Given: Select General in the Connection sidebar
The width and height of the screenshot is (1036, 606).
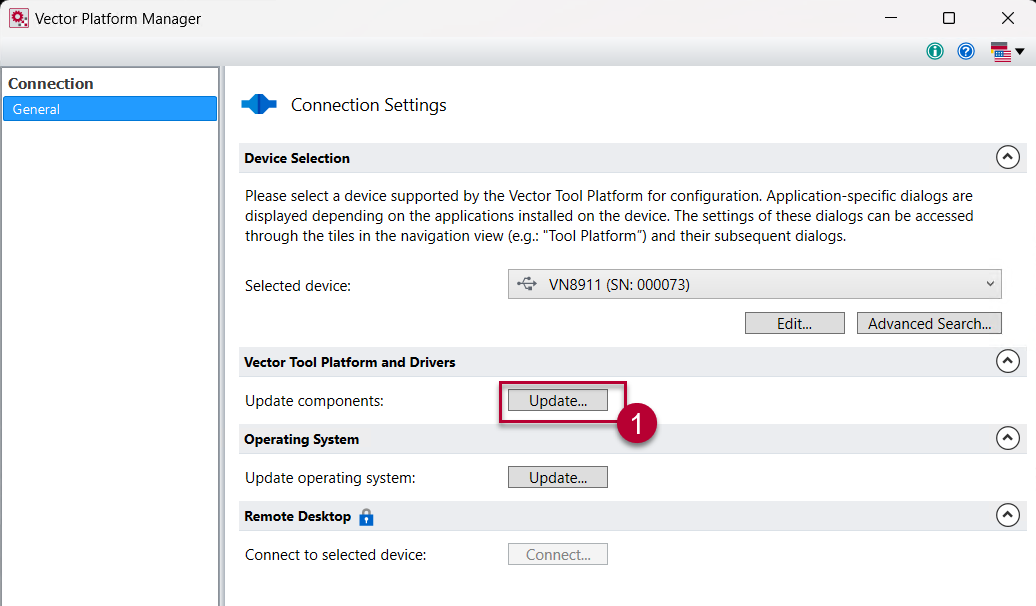Looking at the screenshot, I should [110, 109].
